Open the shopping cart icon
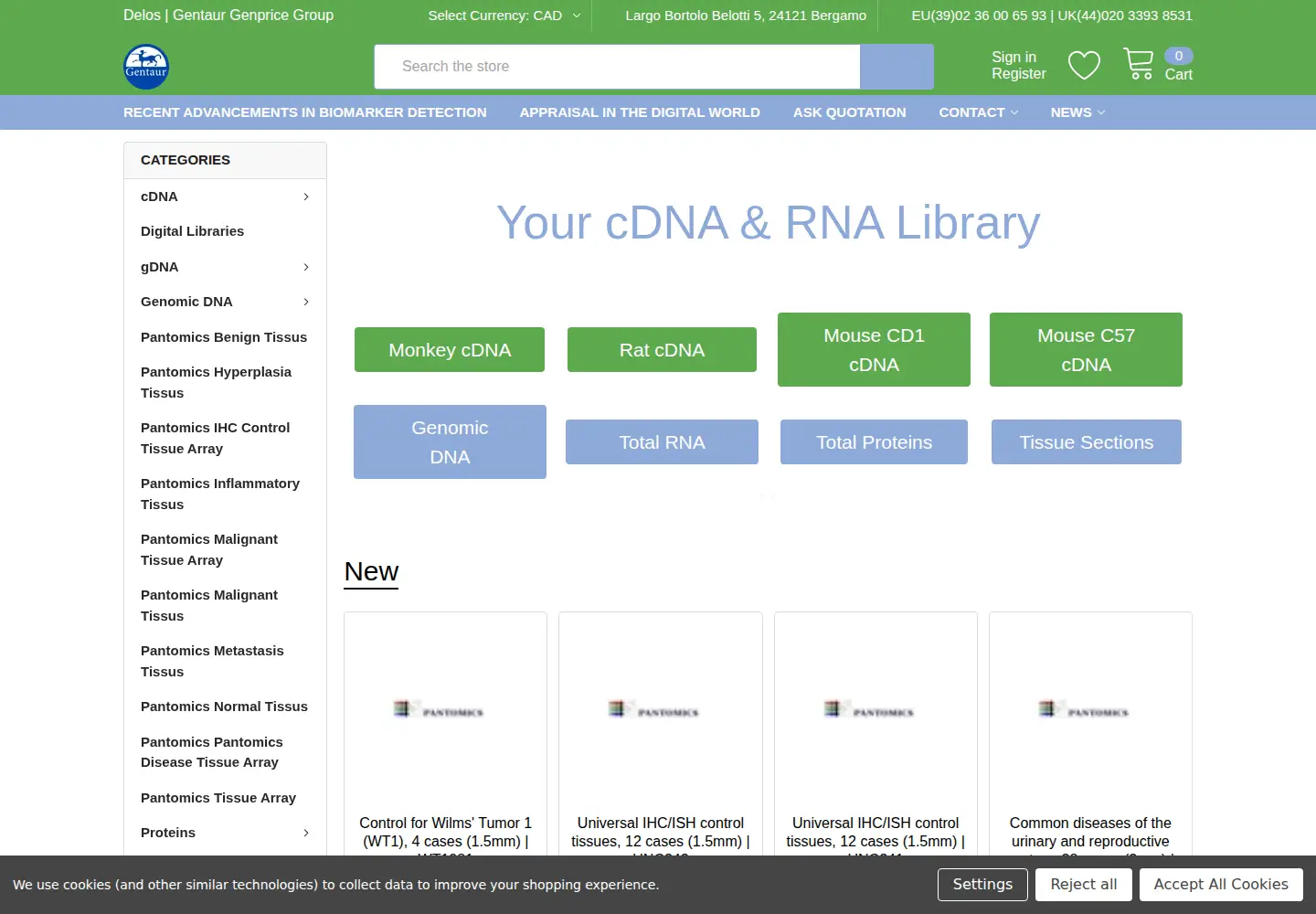The height and width of the screenshot is (914, 1316). 1139,64
